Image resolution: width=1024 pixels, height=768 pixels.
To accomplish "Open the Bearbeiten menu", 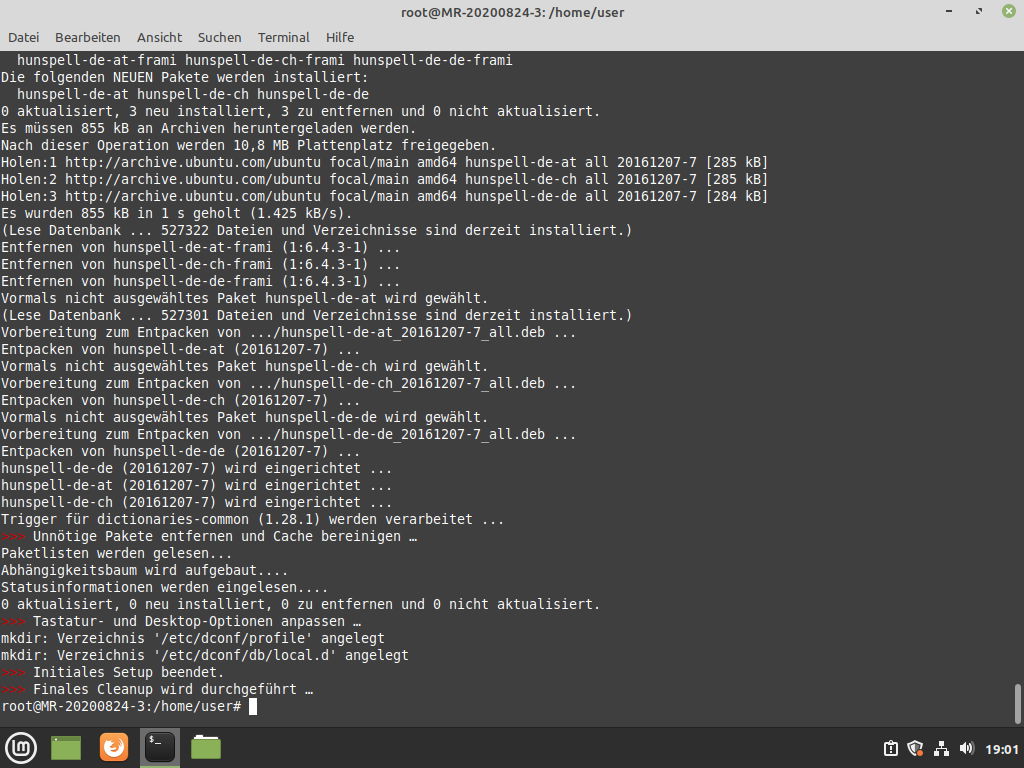I will [87, 37].
